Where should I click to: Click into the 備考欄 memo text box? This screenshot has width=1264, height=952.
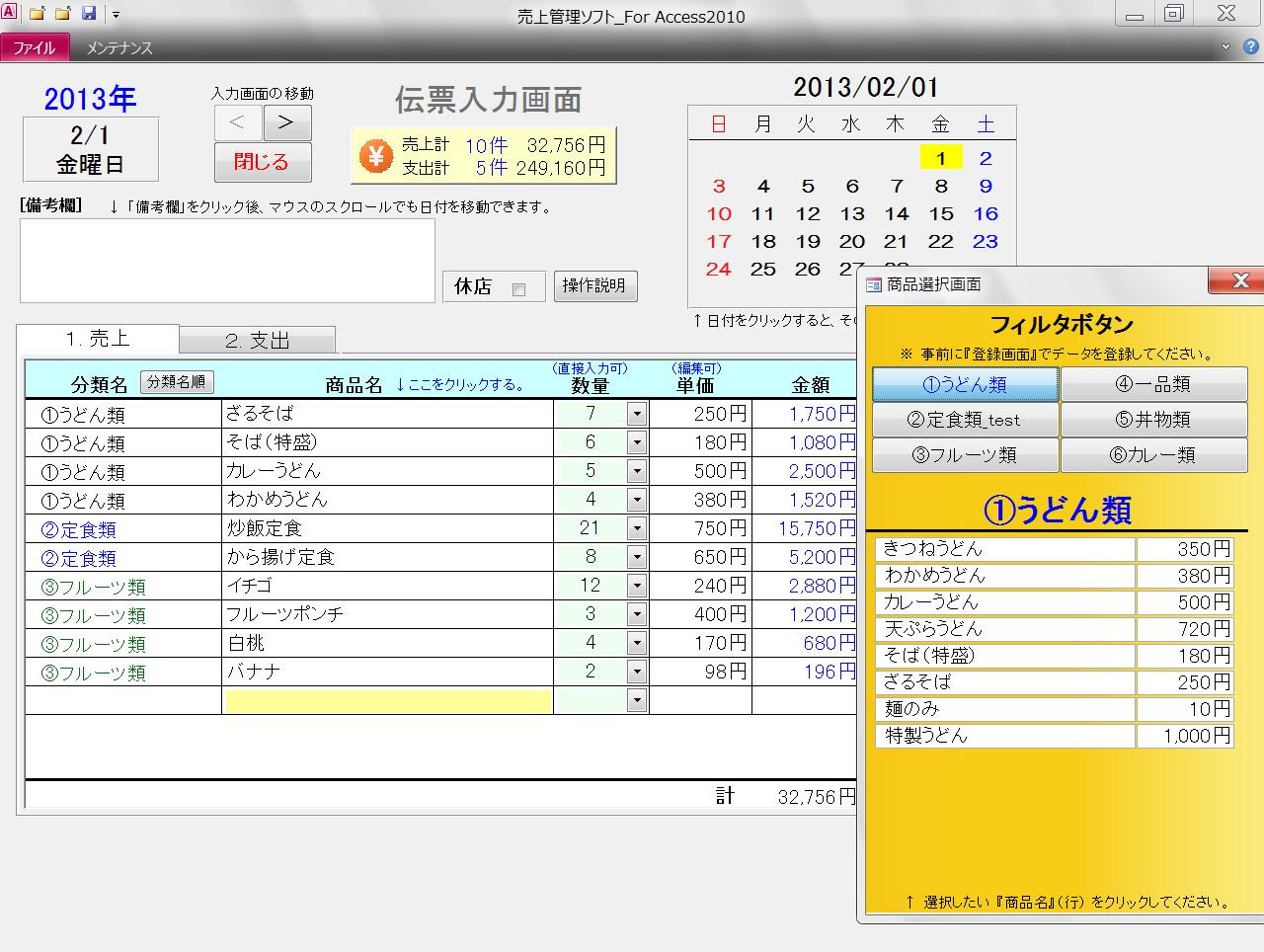tap(227, 261)
